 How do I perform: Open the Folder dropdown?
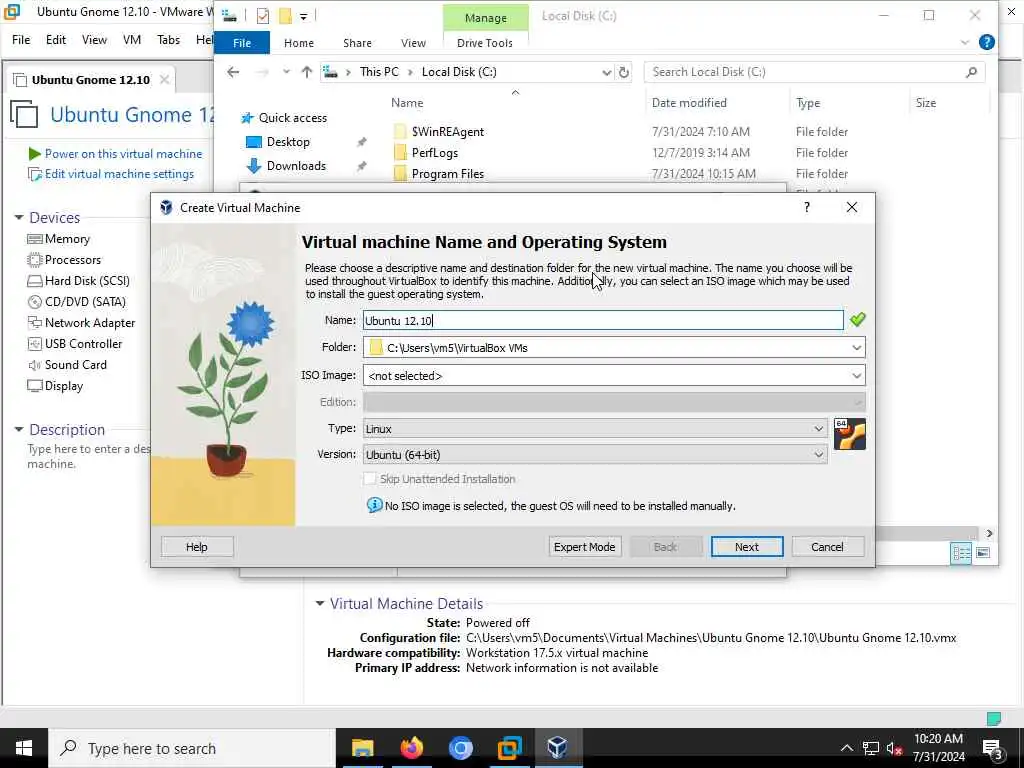click(x=856, y=347)
